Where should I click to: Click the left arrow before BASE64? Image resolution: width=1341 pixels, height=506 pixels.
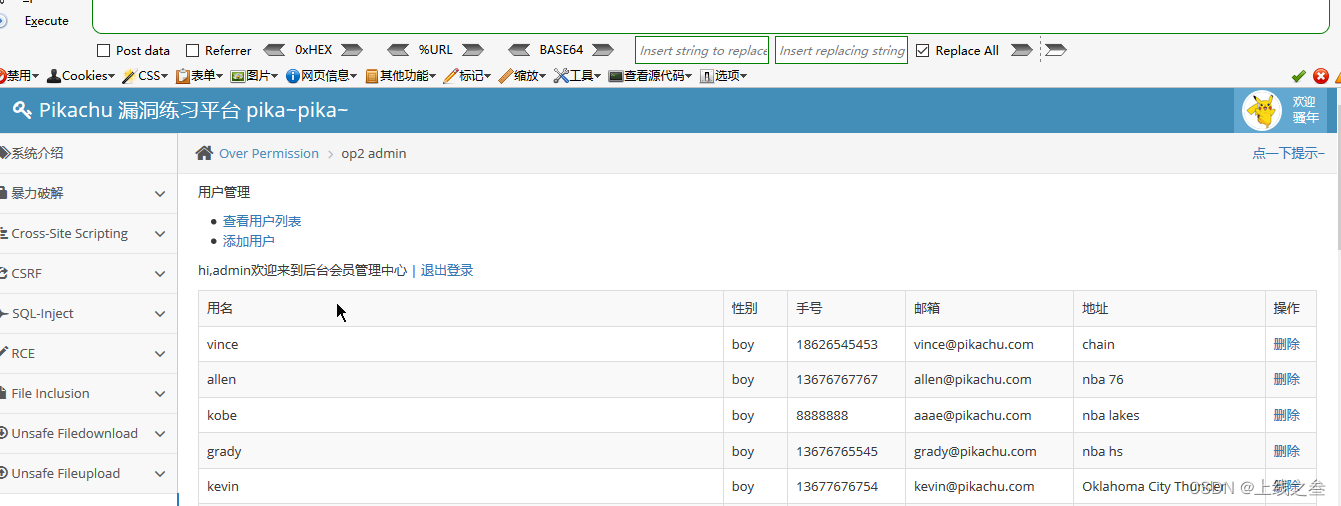519,50
